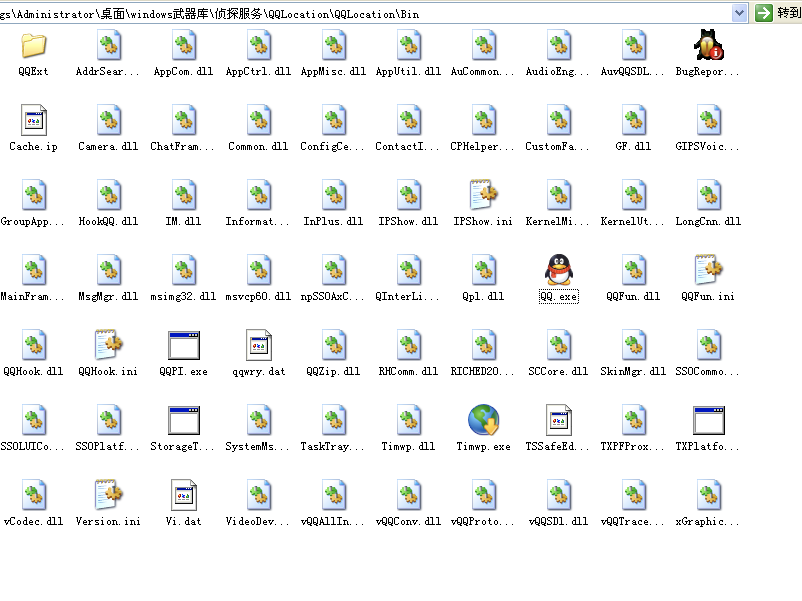Click the npSSOAxC... file name
Image resolution: width=802 pixels, height=601 pixels.
[x=332, y=297]
